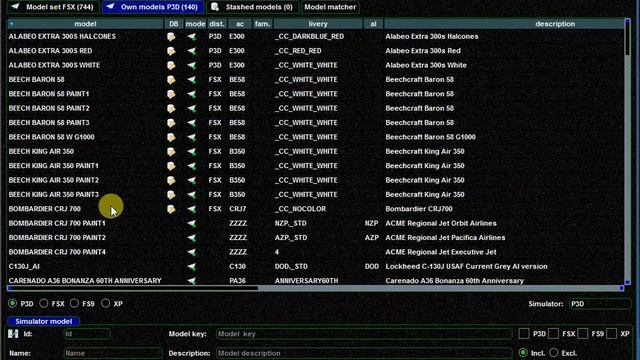This screenshot has height=360, width=640.
Task: Sort by the model column header
Action: coord(85,24)
